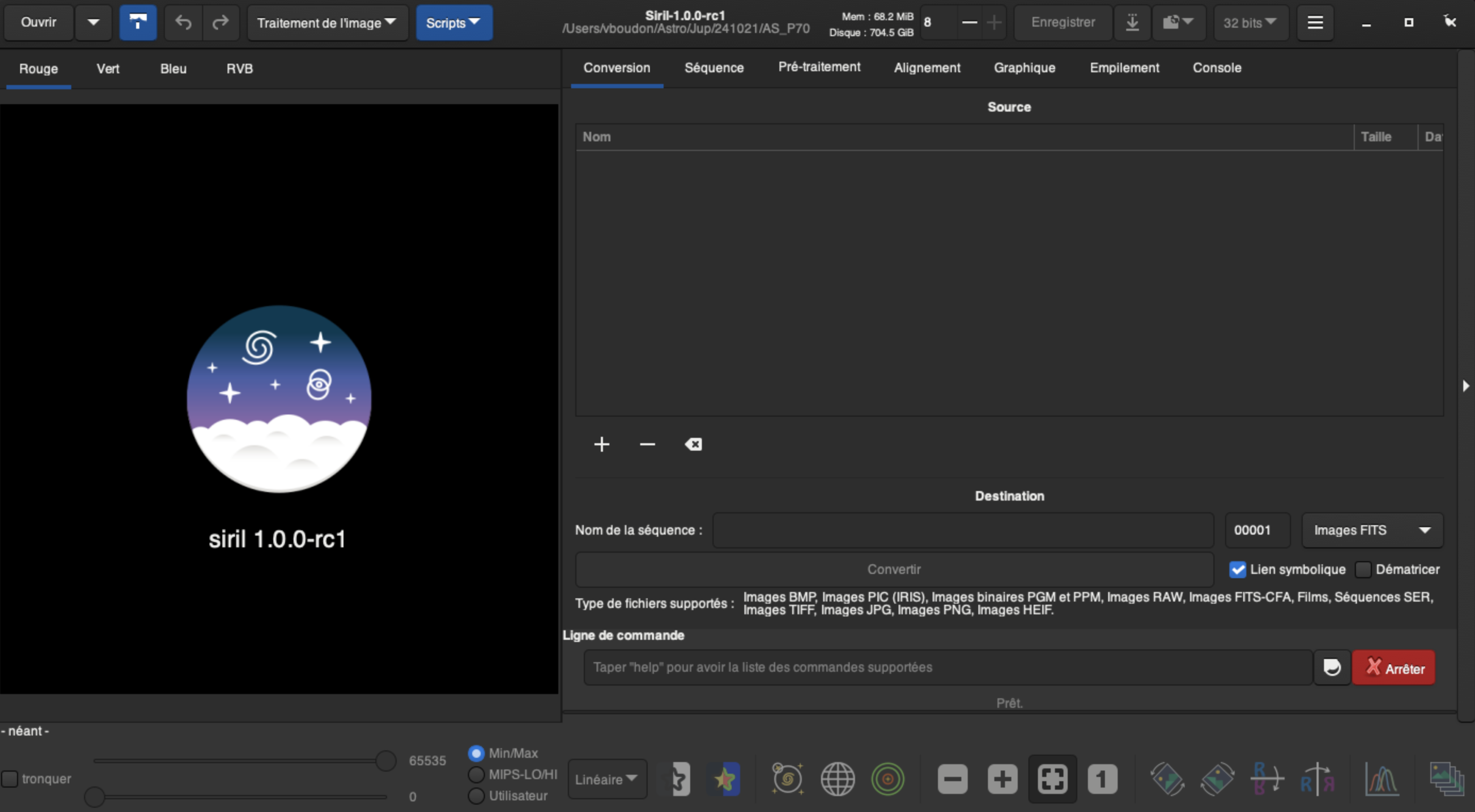
Task: Open the Images FITS format dropdown
Action: pyautogui.click(x=1372, y=530)
